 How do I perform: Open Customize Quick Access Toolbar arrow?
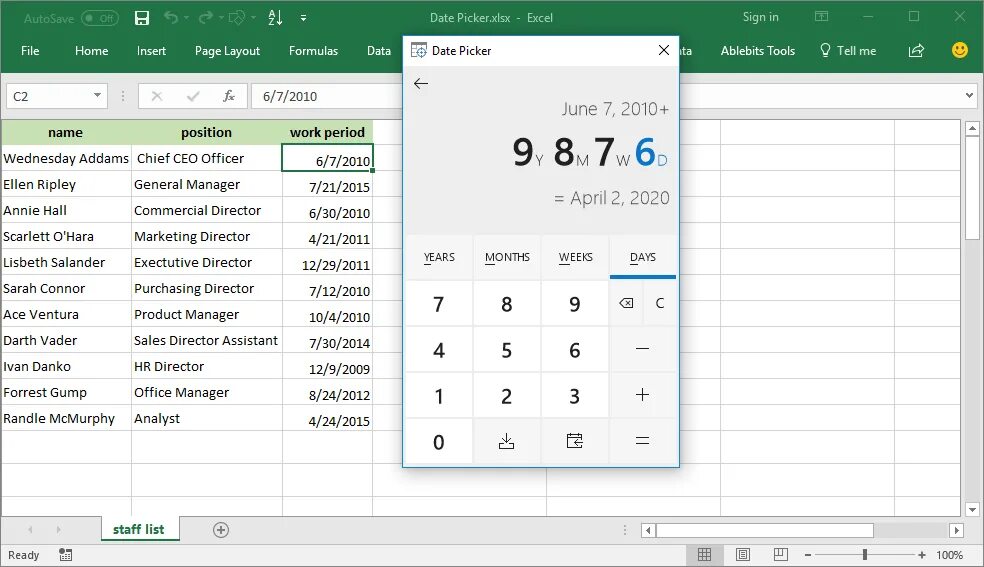click(x=303, y=18)
